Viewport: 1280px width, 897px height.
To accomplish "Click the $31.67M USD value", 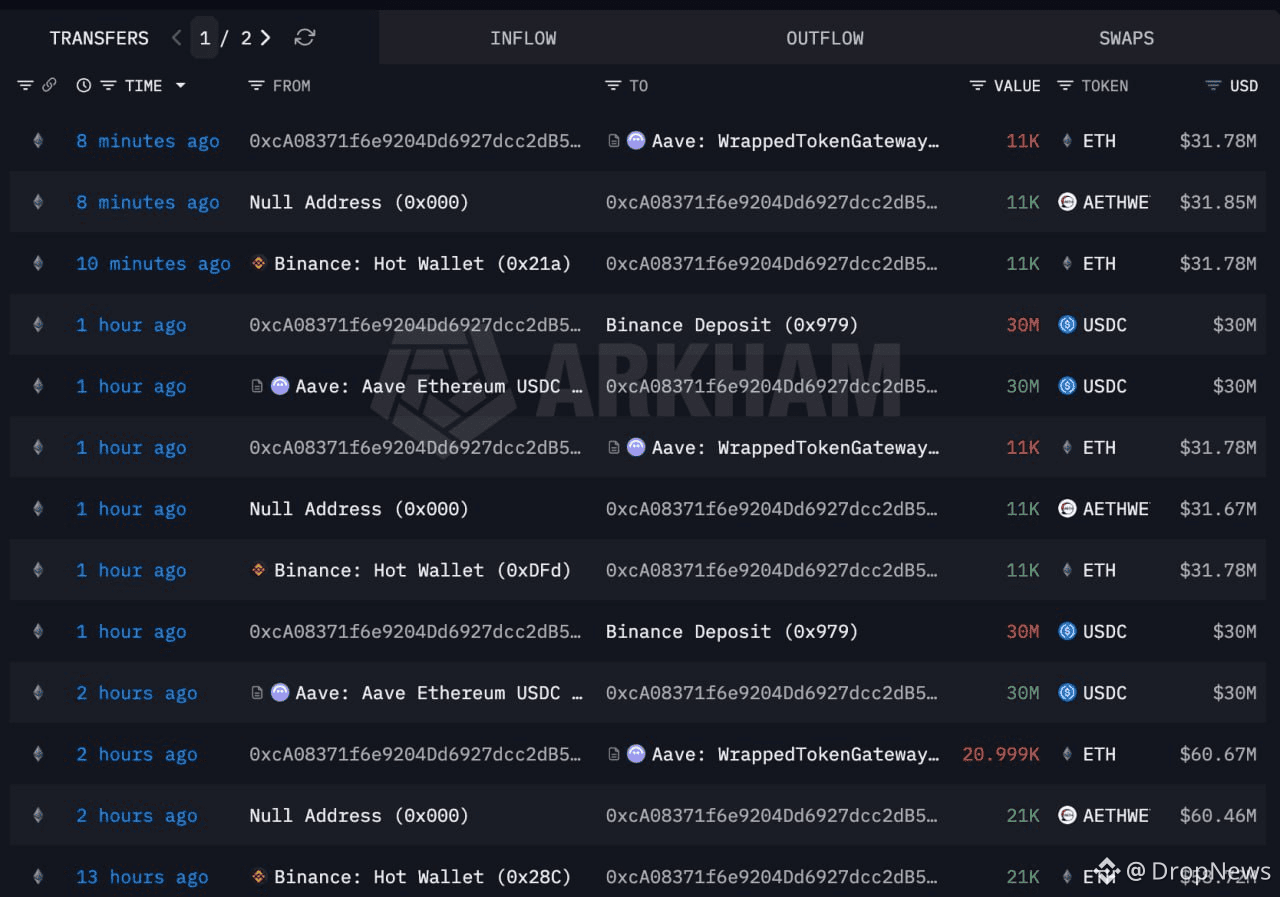I will pyautogui.click(x=1218, y=509).
